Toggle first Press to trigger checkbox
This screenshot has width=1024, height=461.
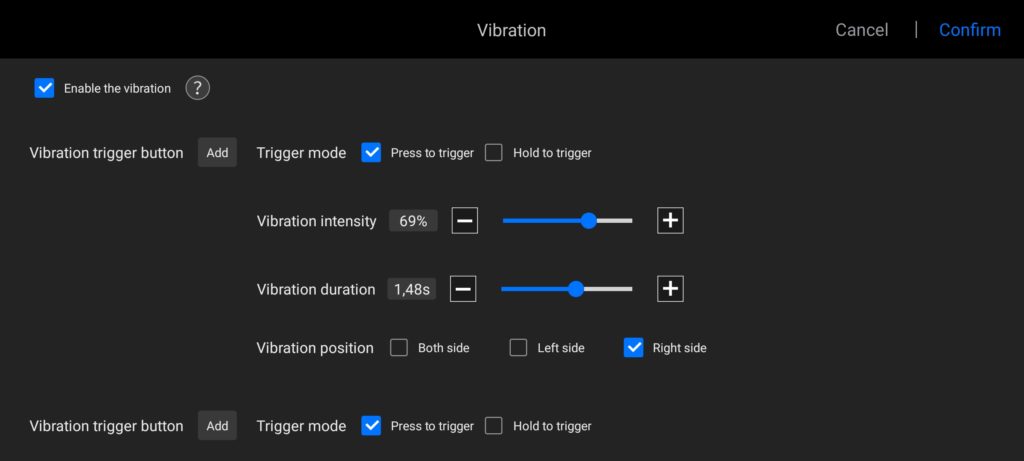[371, 153]
